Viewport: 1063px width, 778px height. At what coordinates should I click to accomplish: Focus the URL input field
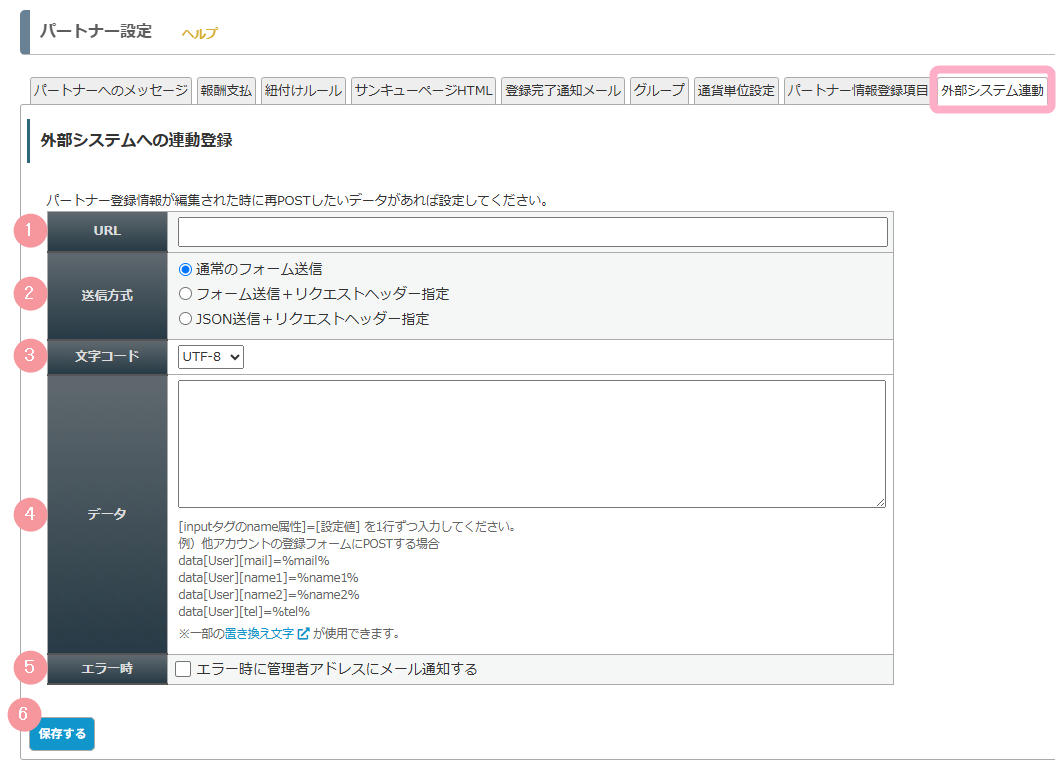tap(533, 232)
